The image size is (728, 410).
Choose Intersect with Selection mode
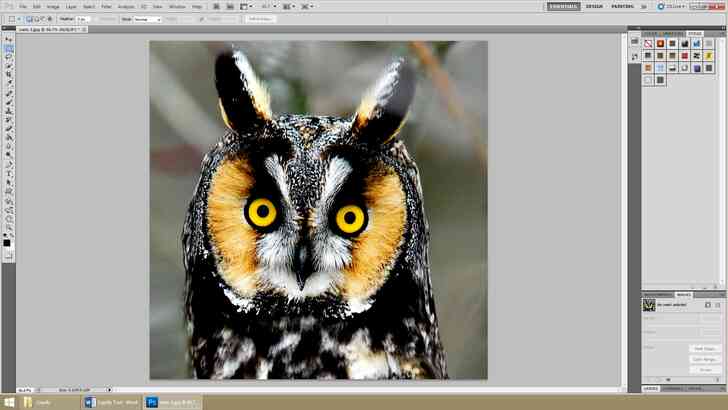click(49, 19)
